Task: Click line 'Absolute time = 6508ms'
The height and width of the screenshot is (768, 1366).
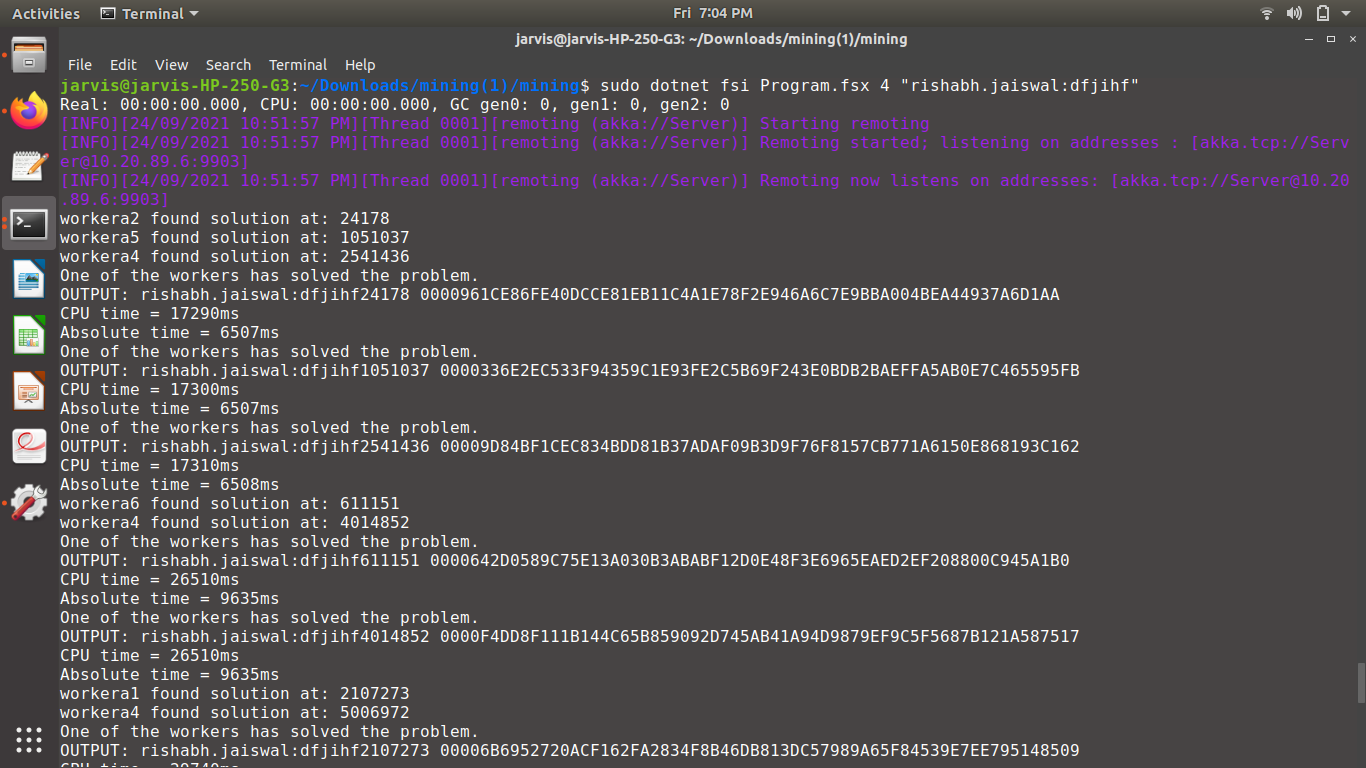Action: [170, 484]
